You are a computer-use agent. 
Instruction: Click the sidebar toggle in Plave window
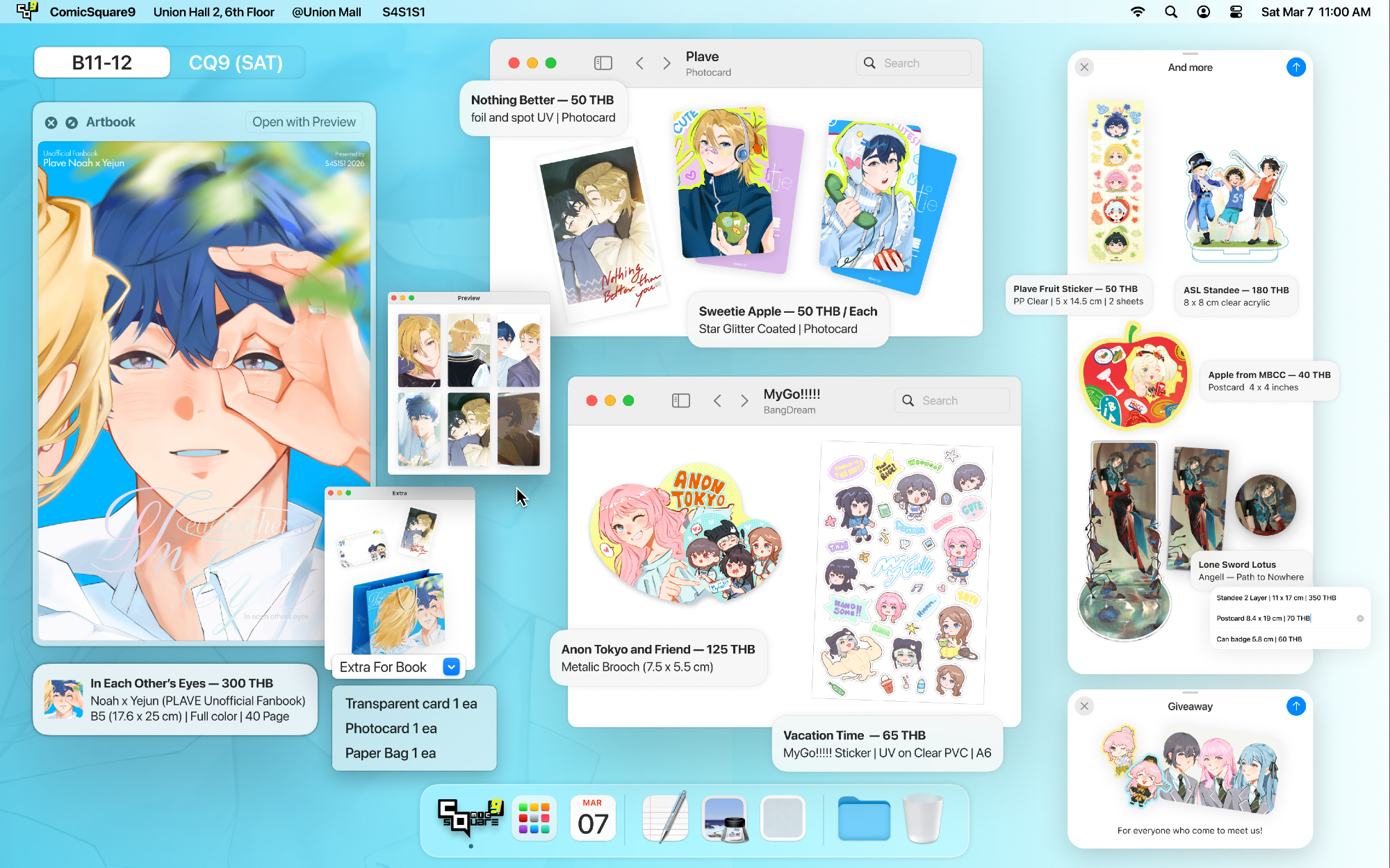click(603, 63)
